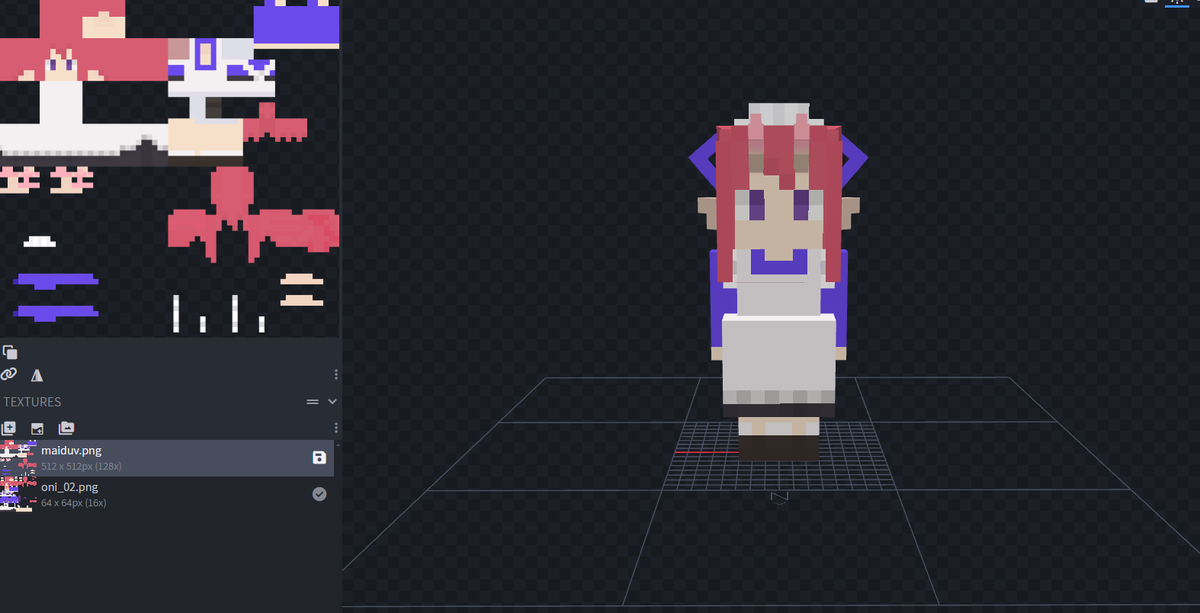The height and width of the screenshot is (613, 1200).
Task: Open the Textures toolbar three-dot menu
Action: coord(336,428)
